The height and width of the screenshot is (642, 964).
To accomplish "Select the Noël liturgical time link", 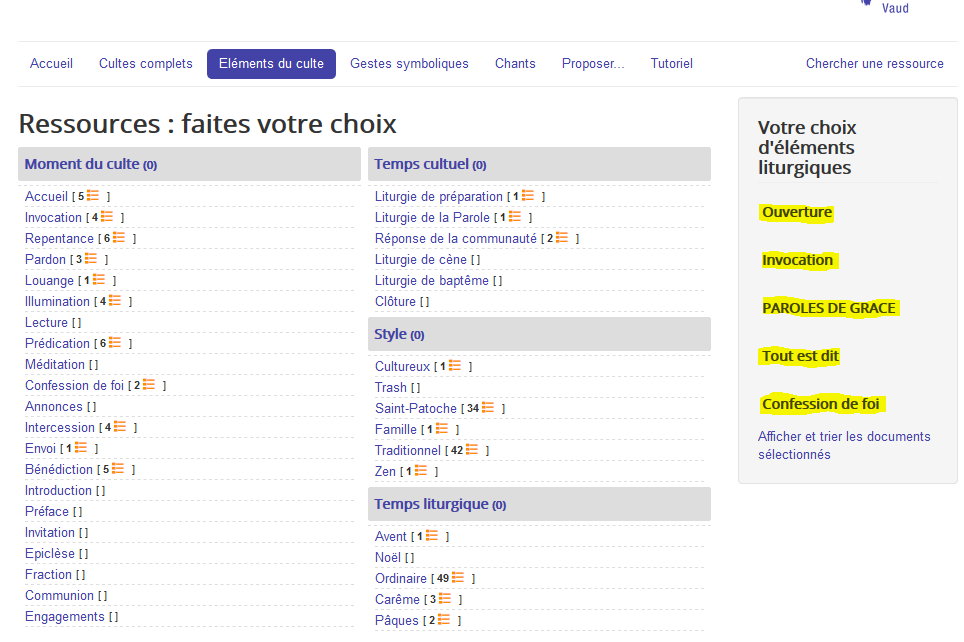I will [388, 557].
